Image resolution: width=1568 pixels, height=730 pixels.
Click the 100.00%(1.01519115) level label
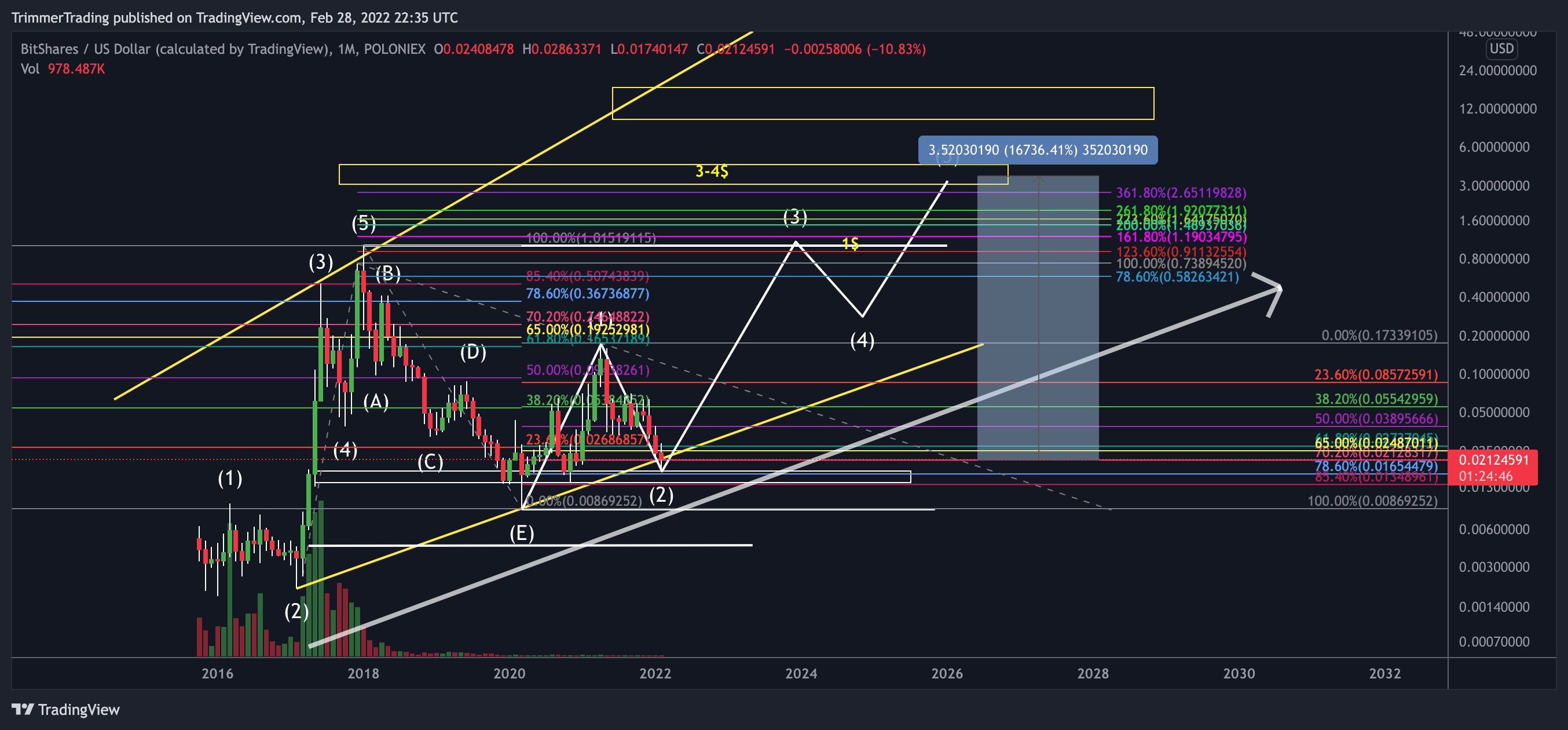pos(591,238)
